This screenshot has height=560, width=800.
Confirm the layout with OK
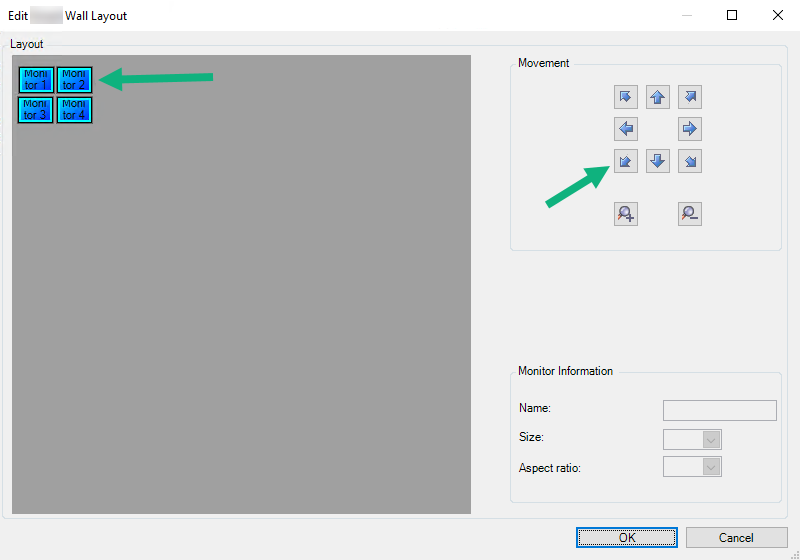point(626,538)
